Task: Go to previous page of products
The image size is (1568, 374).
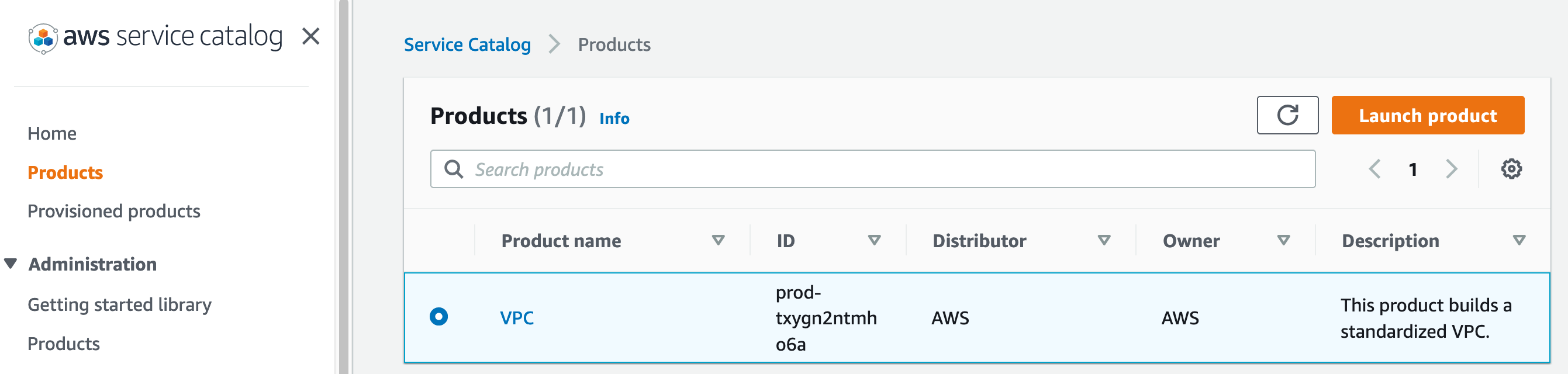Action: tap(1374, 169)
